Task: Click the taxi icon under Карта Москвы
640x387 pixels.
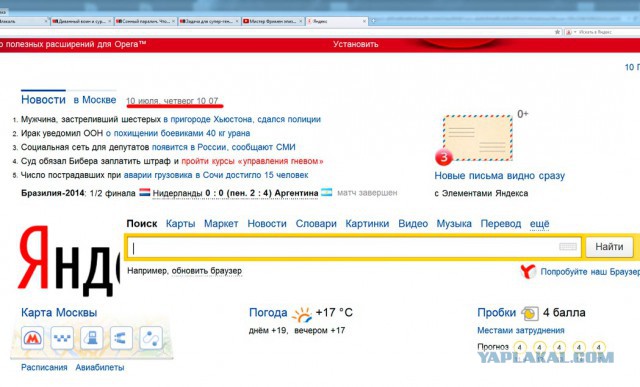Action: [x=62, y=338]
